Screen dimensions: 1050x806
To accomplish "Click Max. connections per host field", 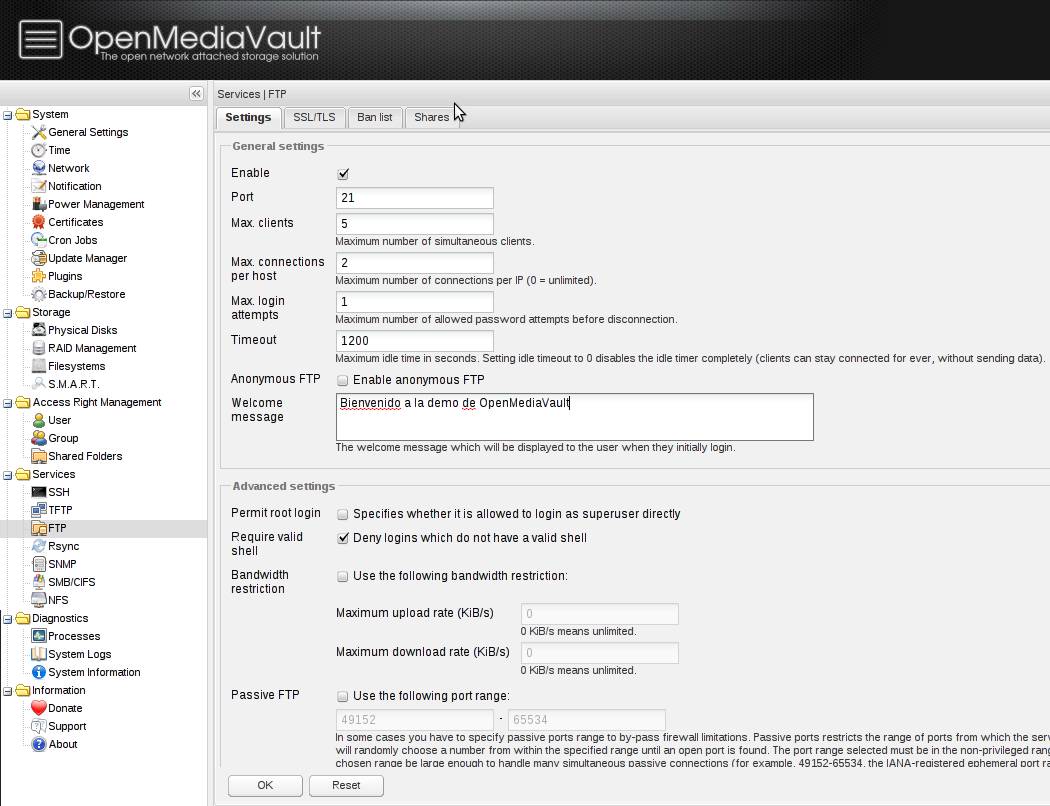I will [x=415, y=262].
